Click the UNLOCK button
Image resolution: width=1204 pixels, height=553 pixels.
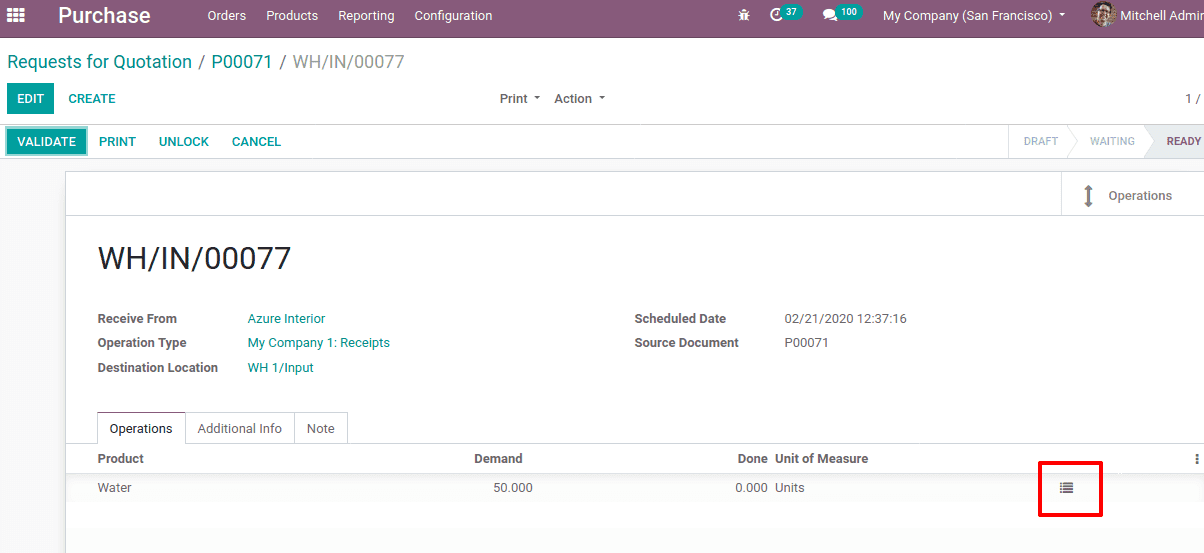[x=184, y=142]
